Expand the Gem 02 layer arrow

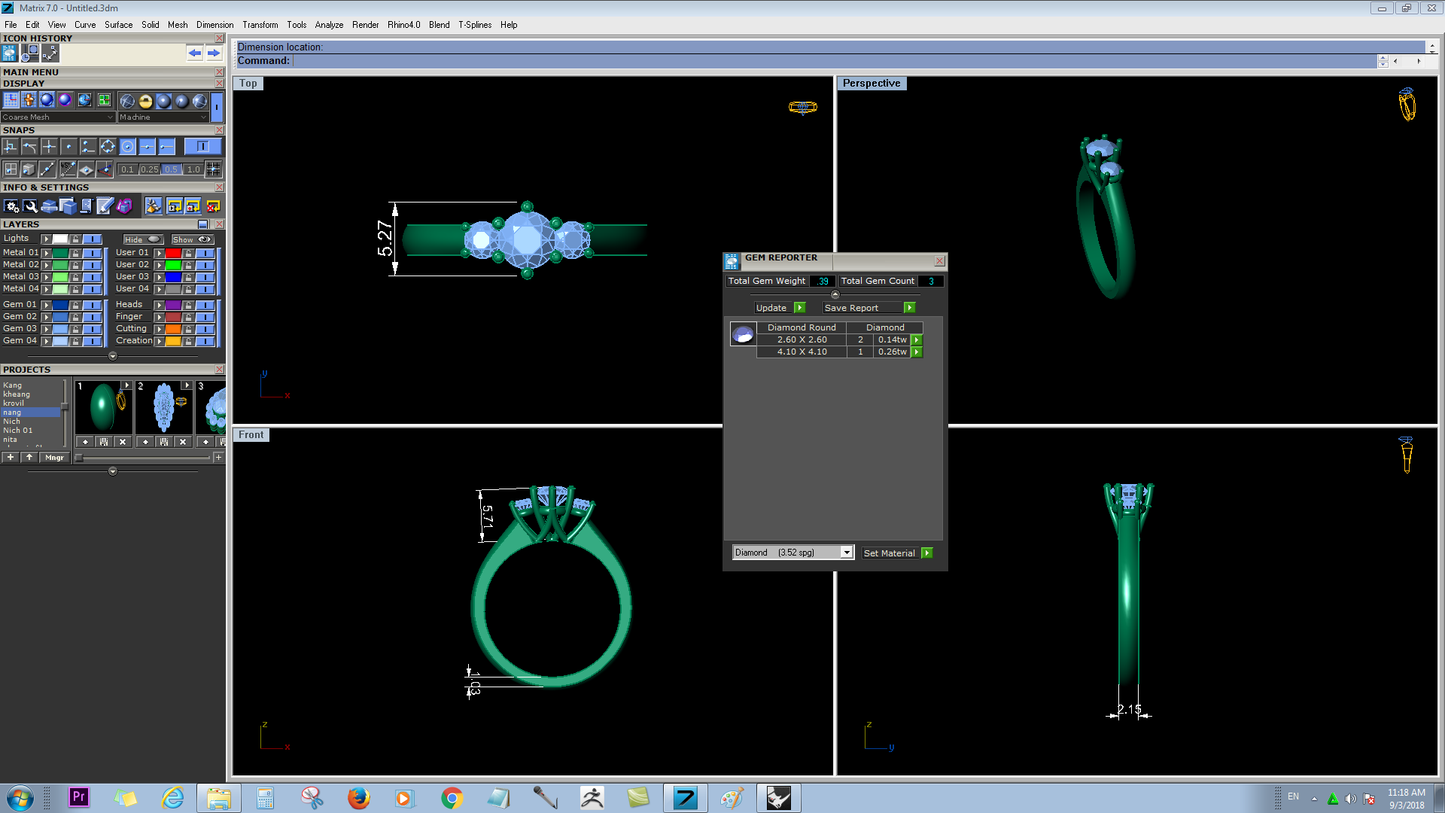click(x=46, y=317)
